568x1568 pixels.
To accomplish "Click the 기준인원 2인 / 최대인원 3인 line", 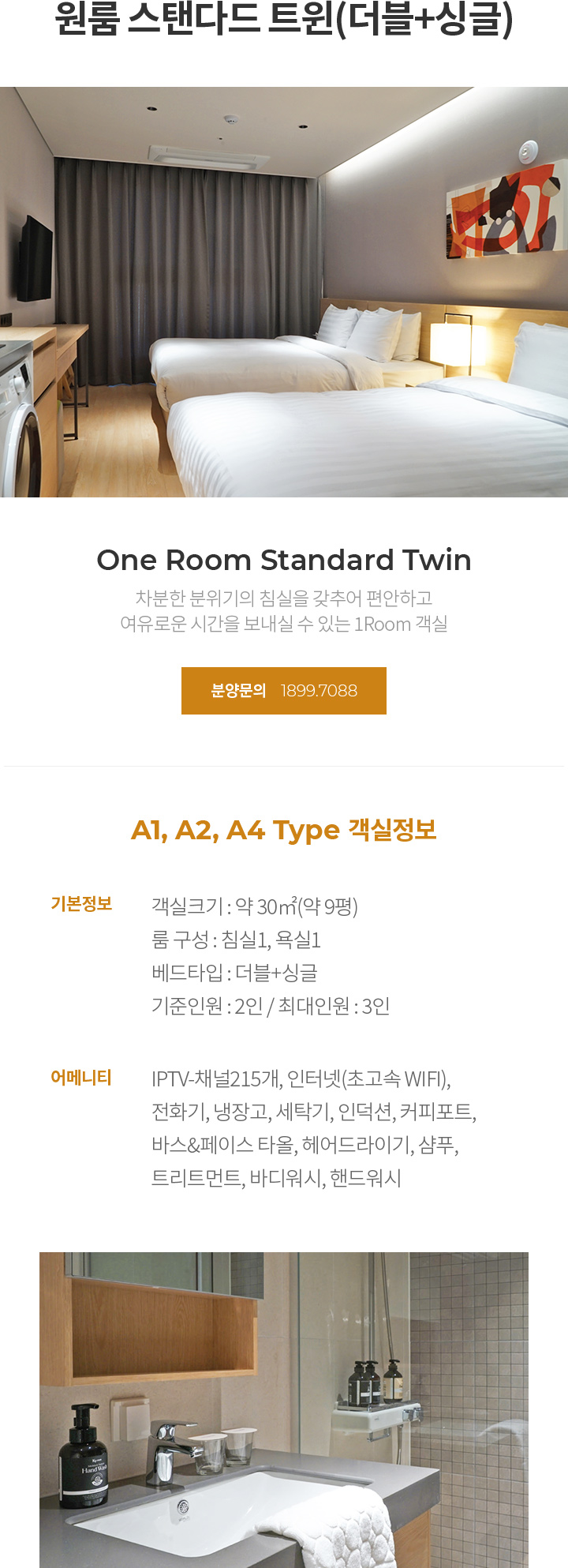I will click(x=271, y=1006).
